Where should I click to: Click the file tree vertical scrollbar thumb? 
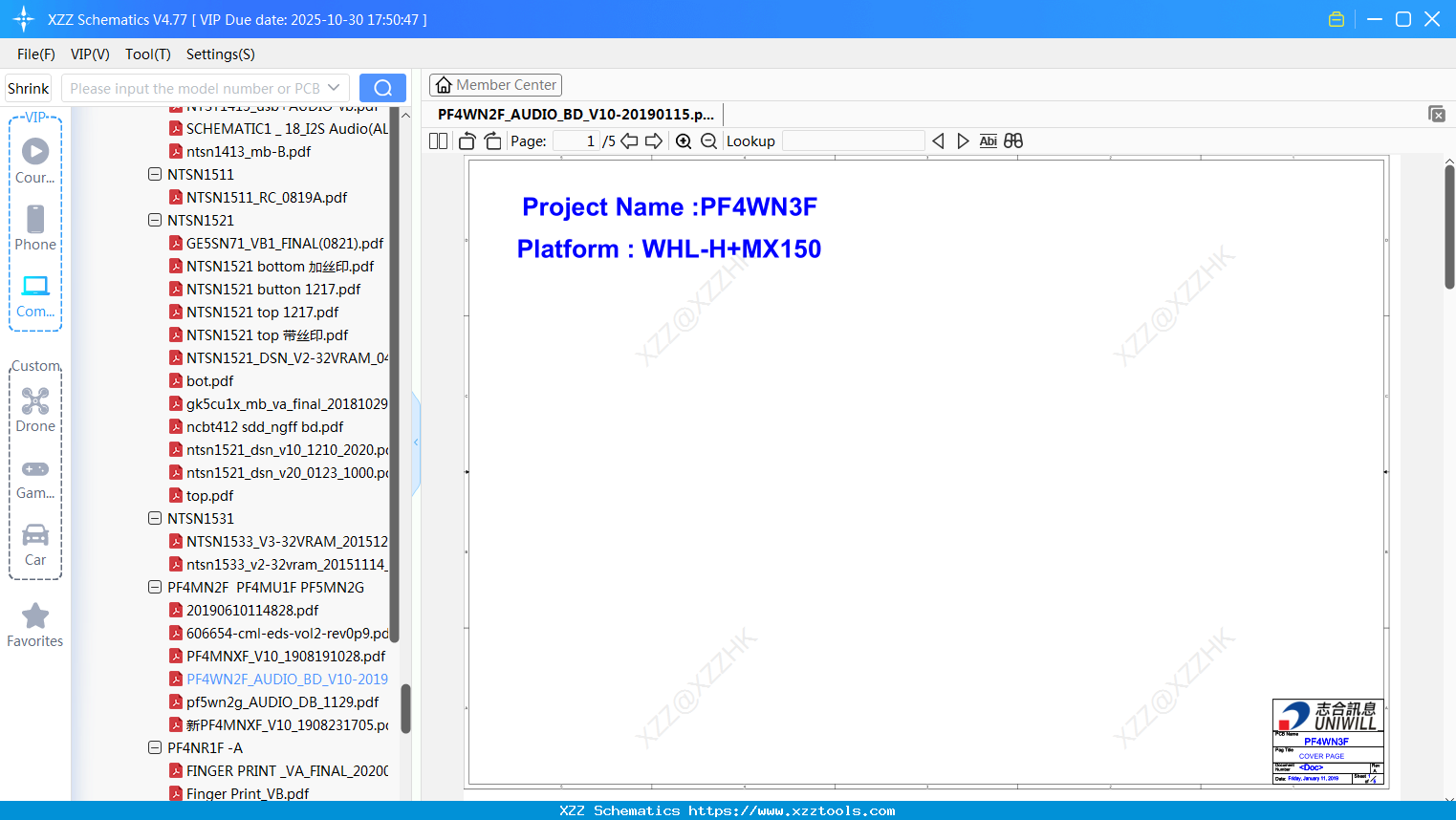pos(405,708)
